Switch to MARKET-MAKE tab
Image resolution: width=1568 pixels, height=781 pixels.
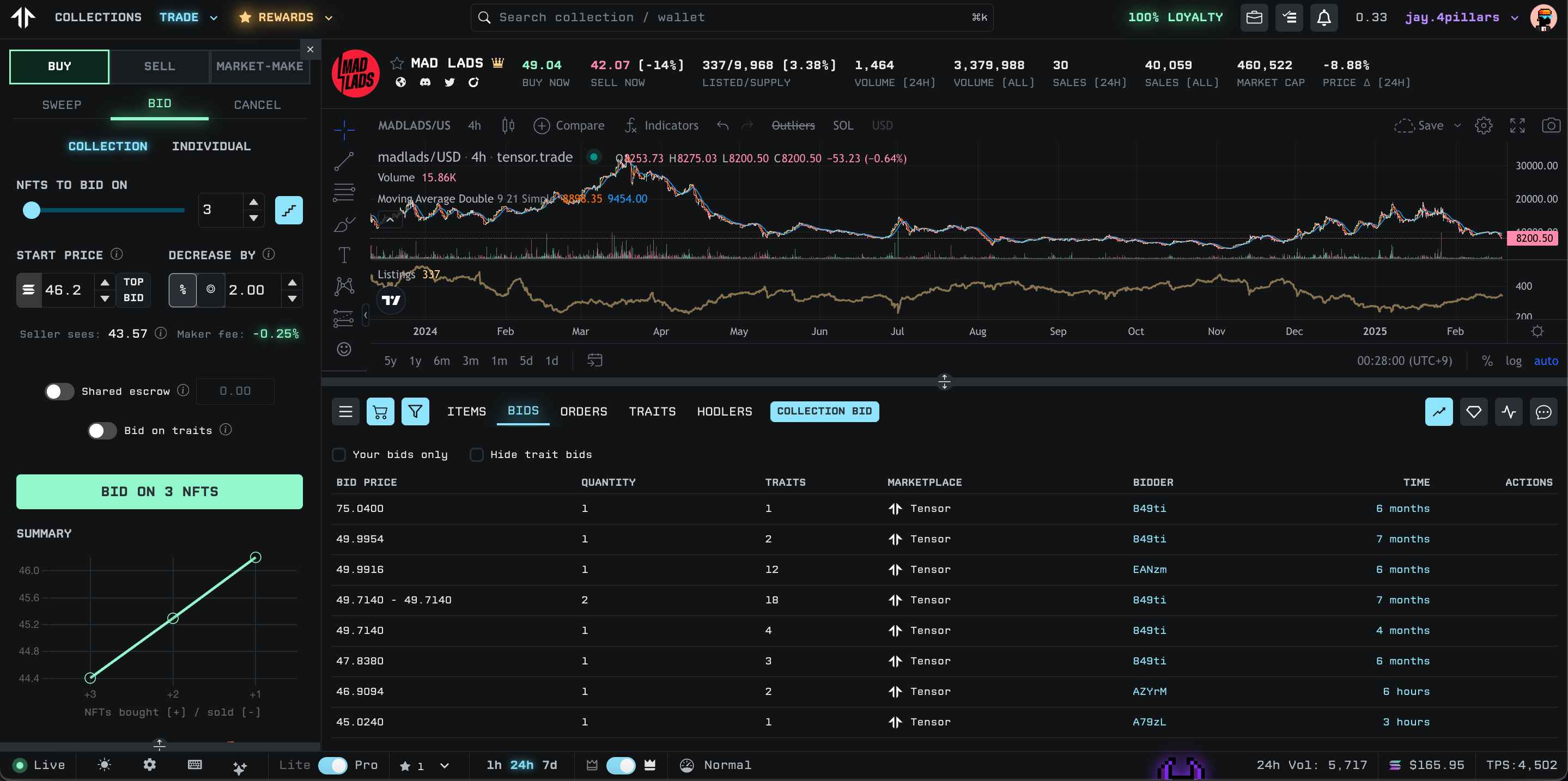click(x=260, y=66)
